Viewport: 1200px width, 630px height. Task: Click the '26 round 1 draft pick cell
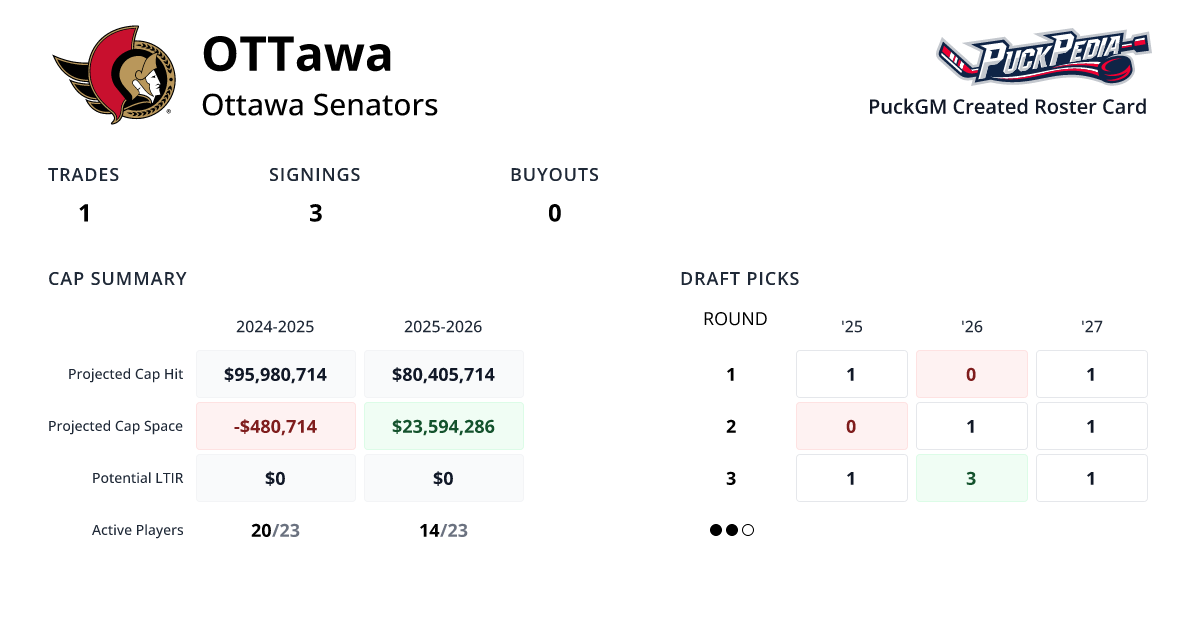[x=971, y=374]
